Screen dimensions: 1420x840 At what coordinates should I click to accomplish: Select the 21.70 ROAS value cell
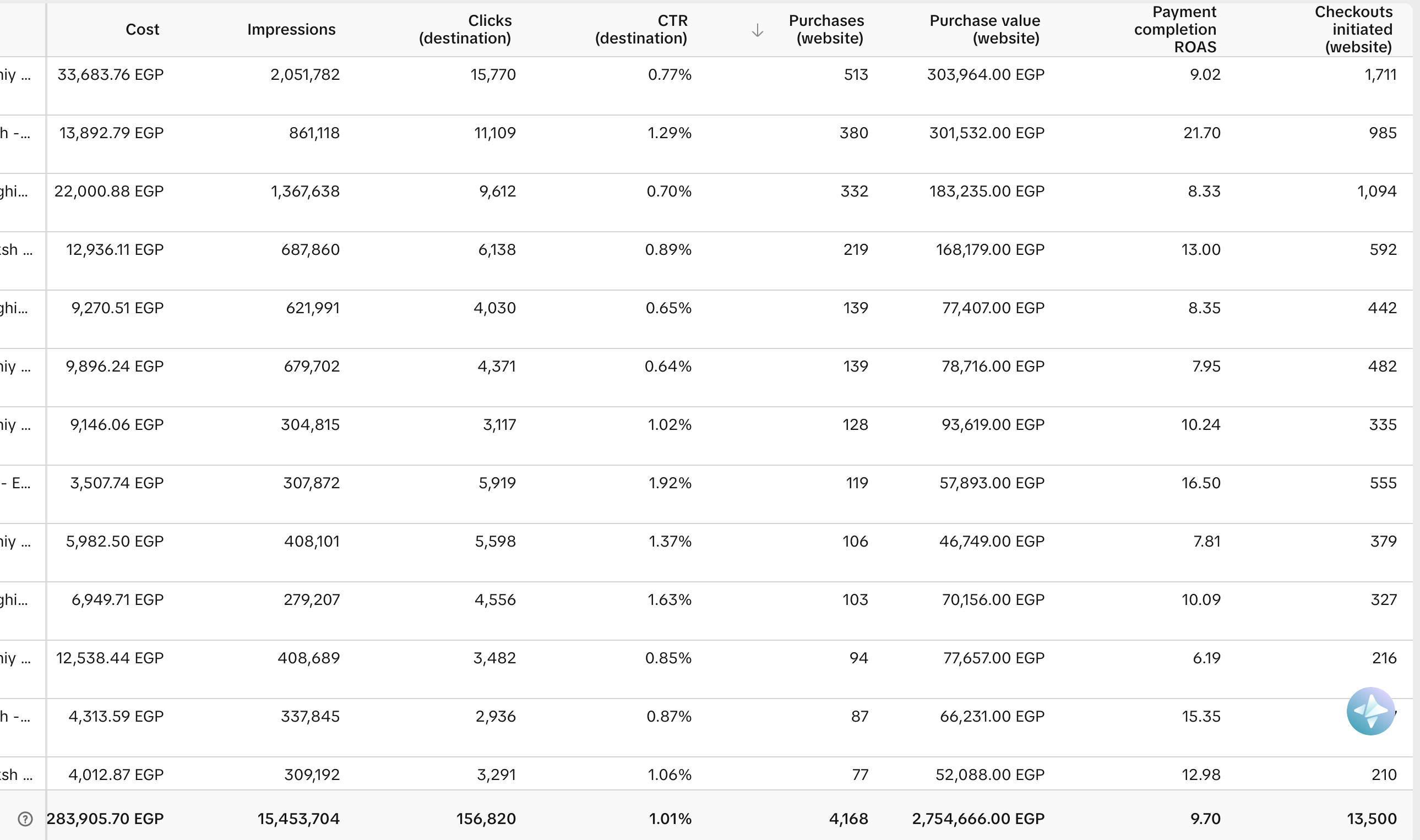click(1201, 133)
